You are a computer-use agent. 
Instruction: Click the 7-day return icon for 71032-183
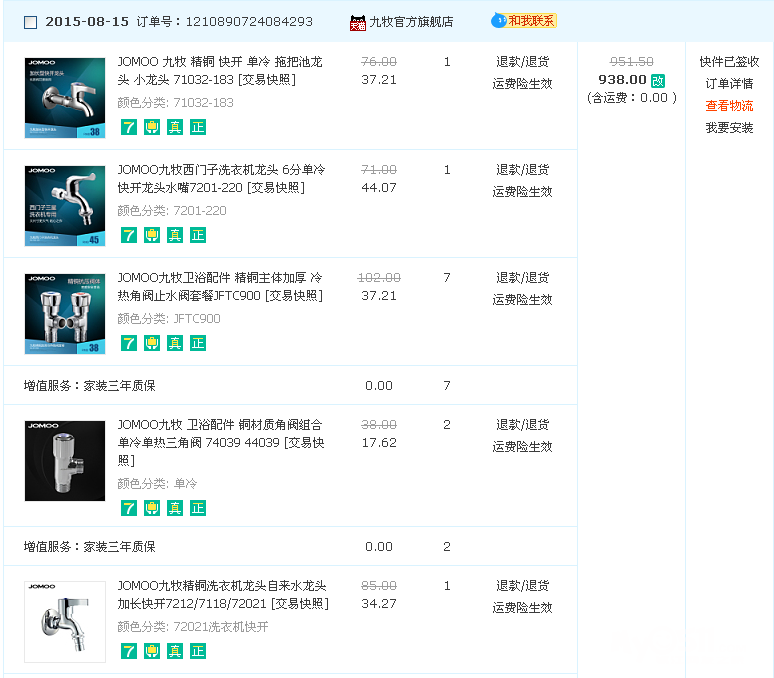(x=128, y=127)
